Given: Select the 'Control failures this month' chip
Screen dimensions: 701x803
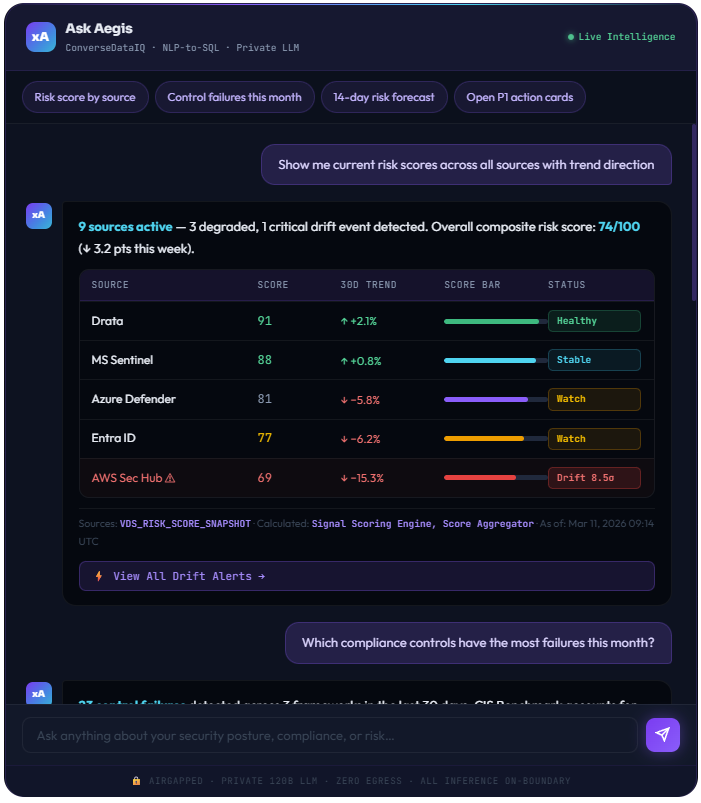Looking at the screenshot, I should point(235,97).
